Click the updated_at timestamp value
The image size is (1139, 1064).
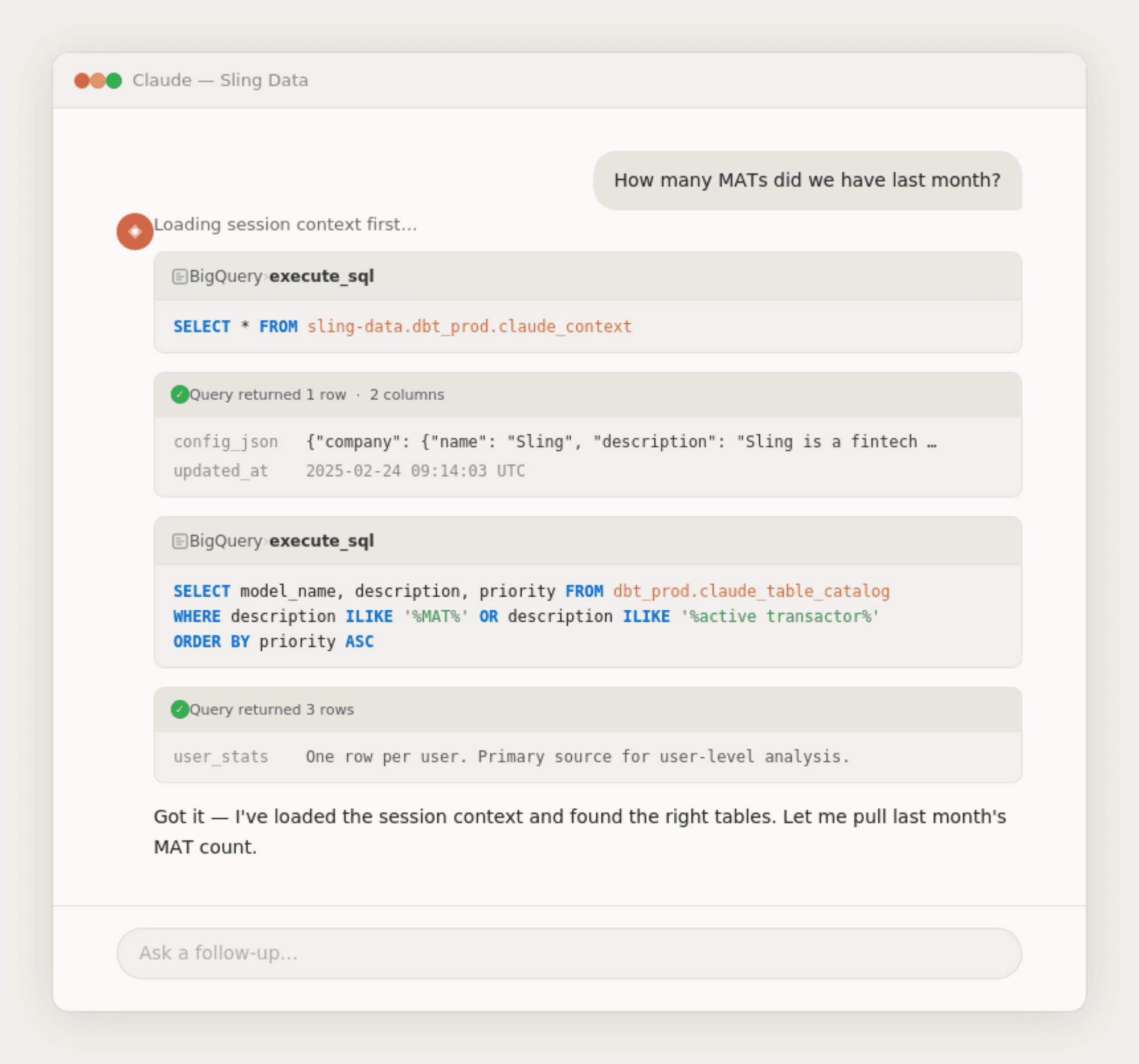[x=415, y=471]
